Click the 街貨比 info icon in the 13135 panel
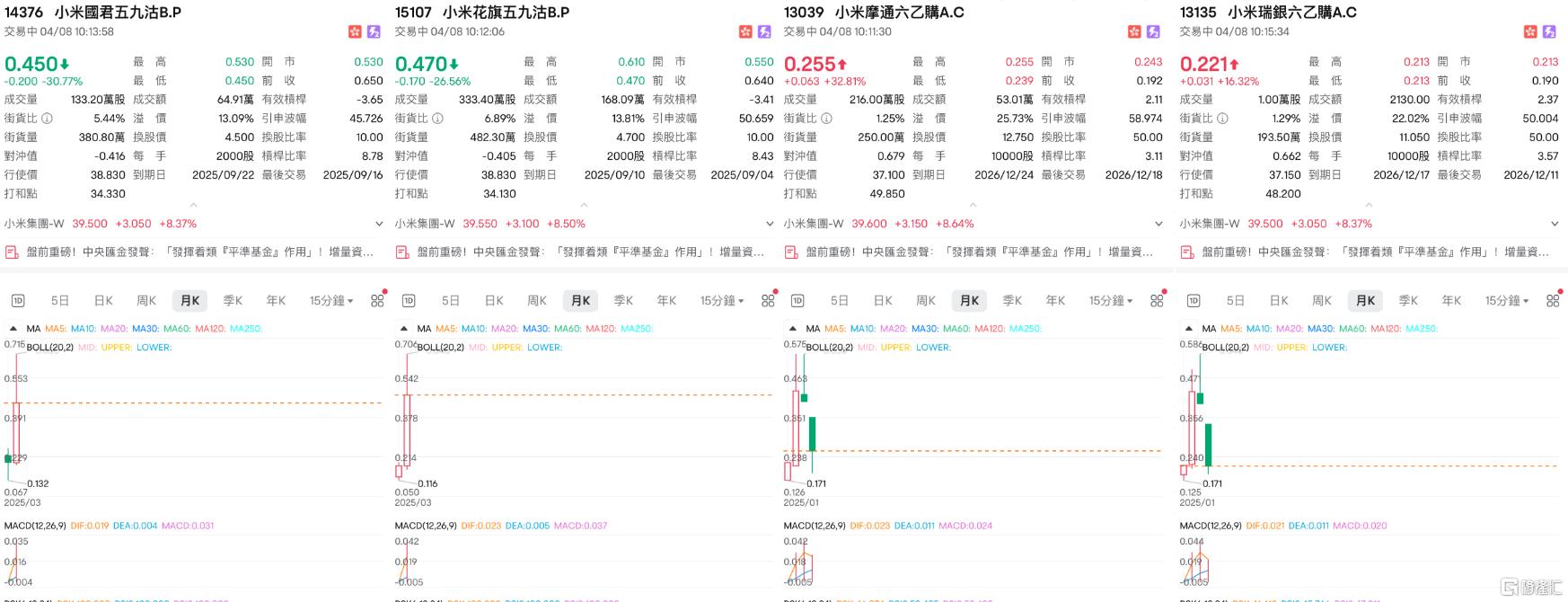Viewport: 1568px width, 602px height. [1222, 119]
